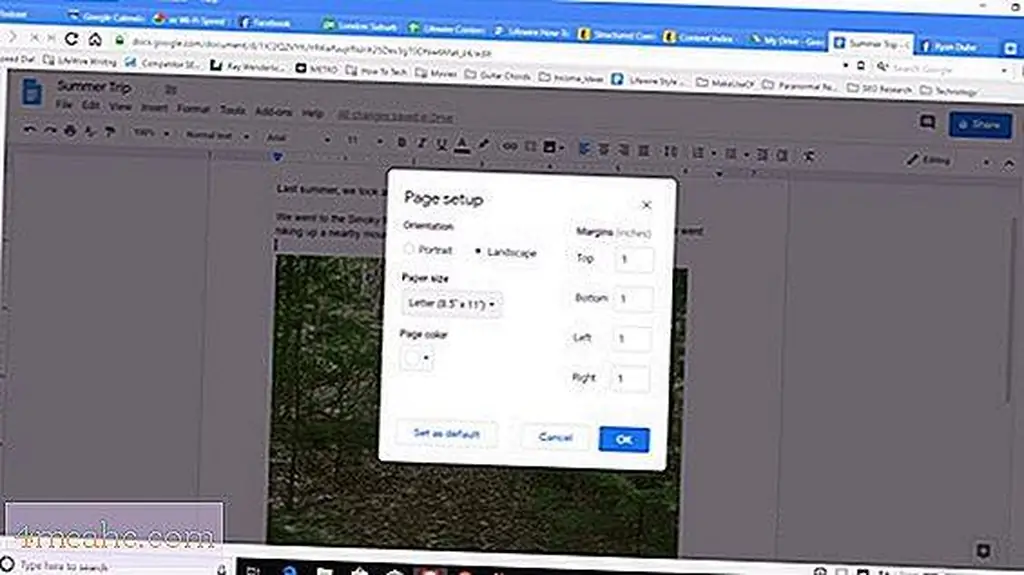Screen dimensions: 1024x575
Task: Open the Help menu
Action: pos(313,113)
